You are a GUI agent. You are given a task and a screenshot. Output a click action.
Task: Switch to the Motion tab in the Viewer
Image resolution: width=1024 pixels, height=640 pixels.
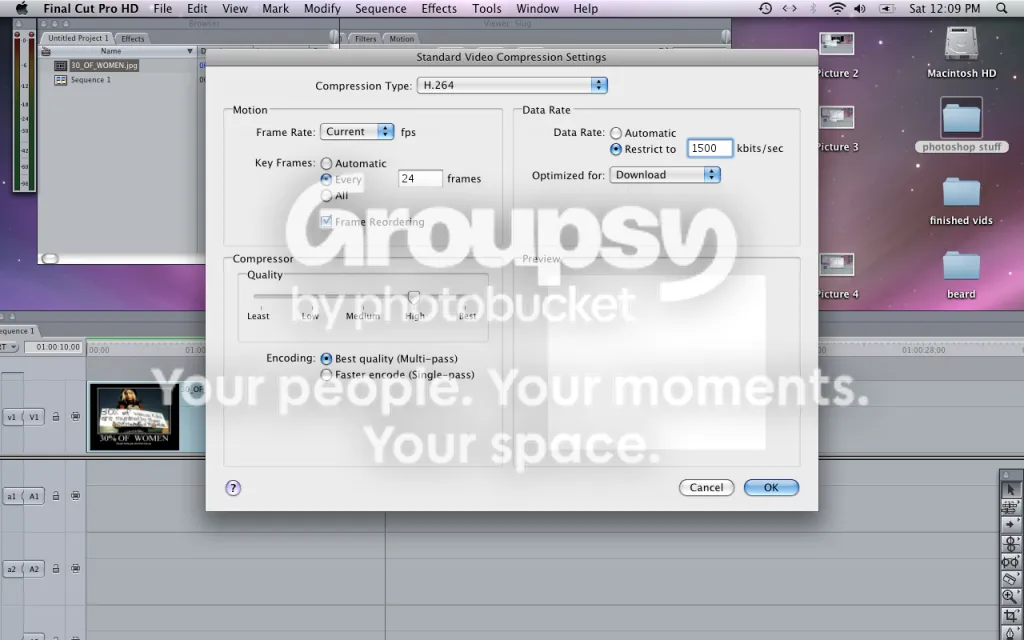pos(402,39)
